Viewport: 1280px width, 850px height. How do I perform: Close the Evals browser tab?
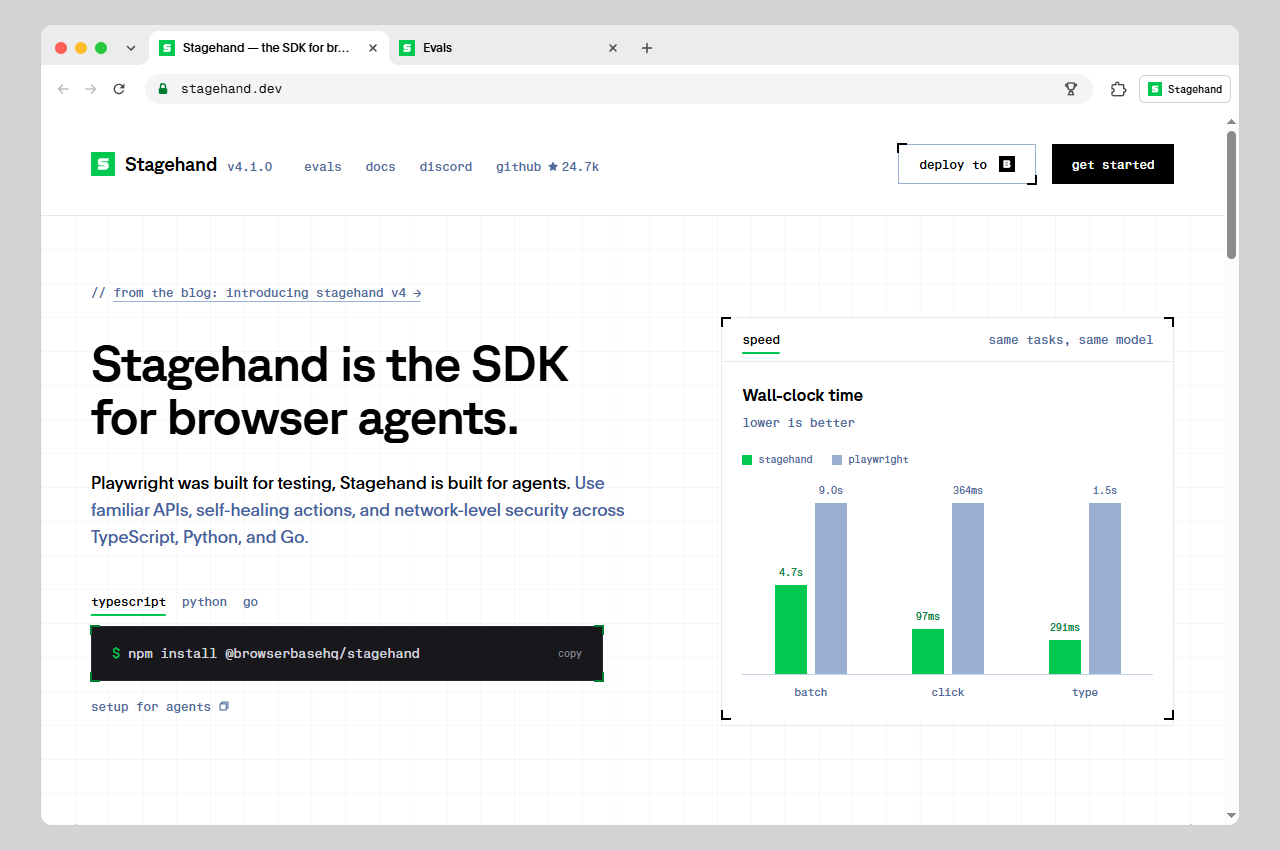(x=613, y=48)
